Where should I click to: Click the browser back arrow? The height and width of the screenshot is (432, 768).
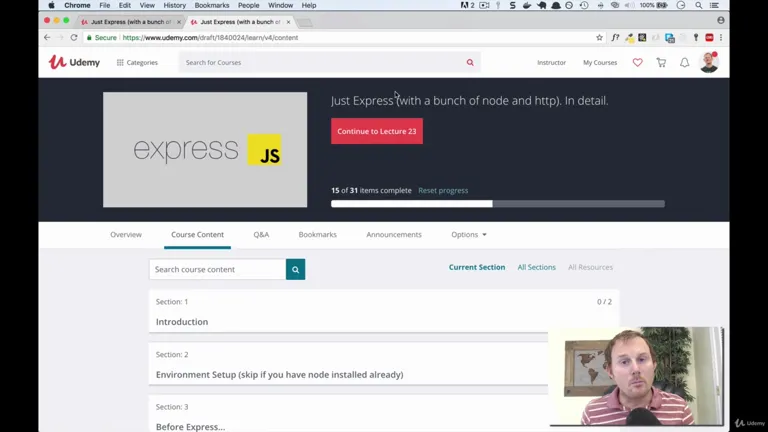click(x=47, y=37)
